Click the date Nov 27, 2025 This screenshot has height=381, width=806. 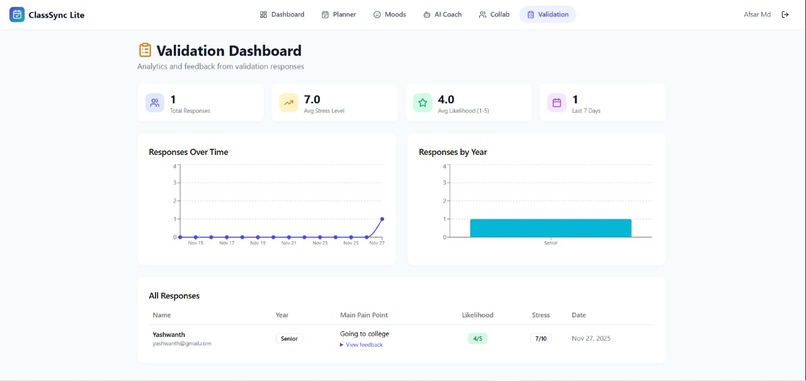(591, 338)
